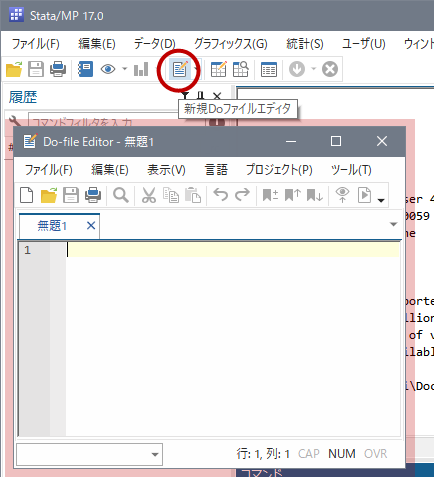Click the Show file in Viewer icon
This screenshot has width=434, height=477.
tap(342, 195)
